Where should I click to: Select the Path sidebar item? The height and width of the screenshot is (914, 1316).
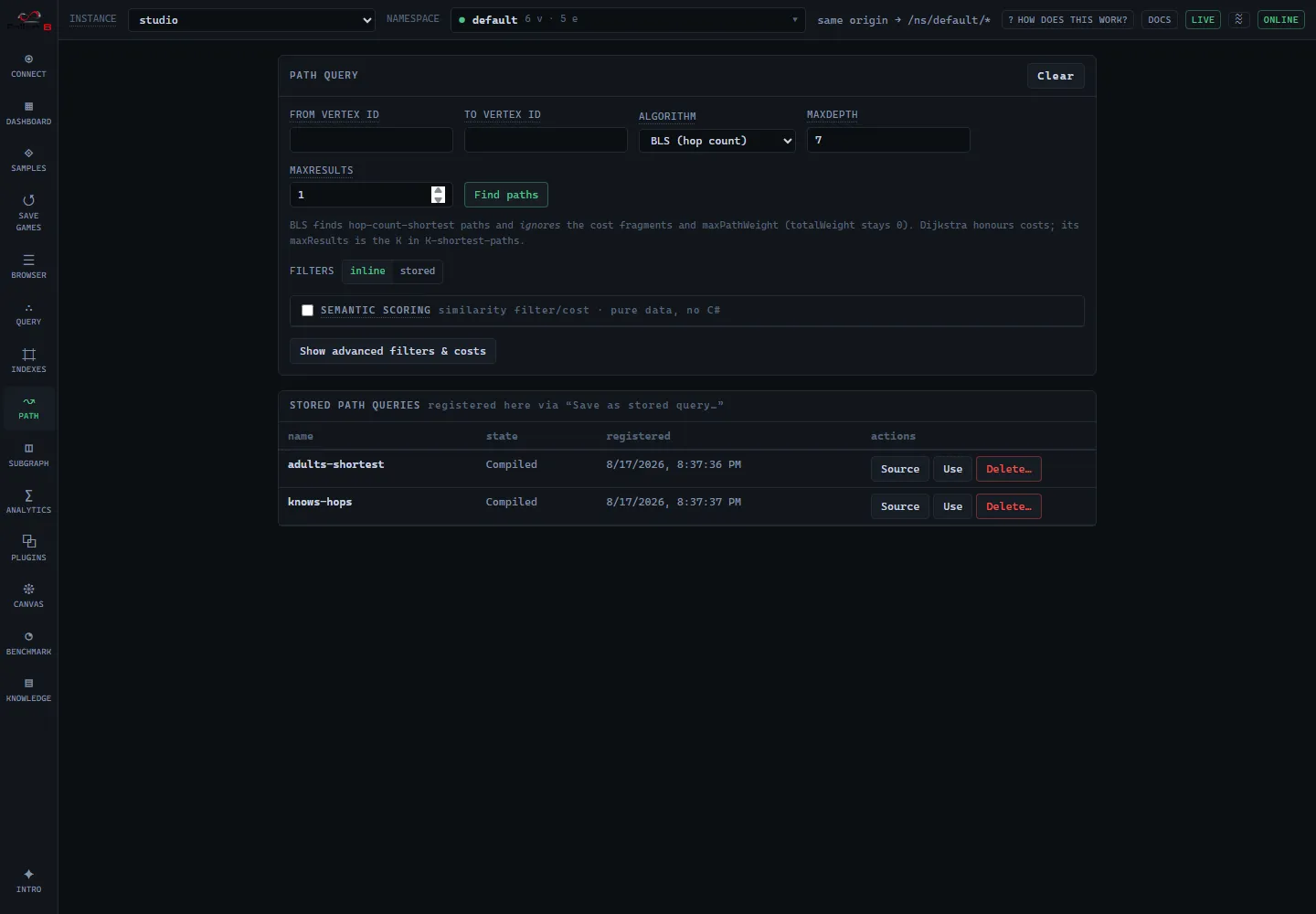[x=28, y=408]
